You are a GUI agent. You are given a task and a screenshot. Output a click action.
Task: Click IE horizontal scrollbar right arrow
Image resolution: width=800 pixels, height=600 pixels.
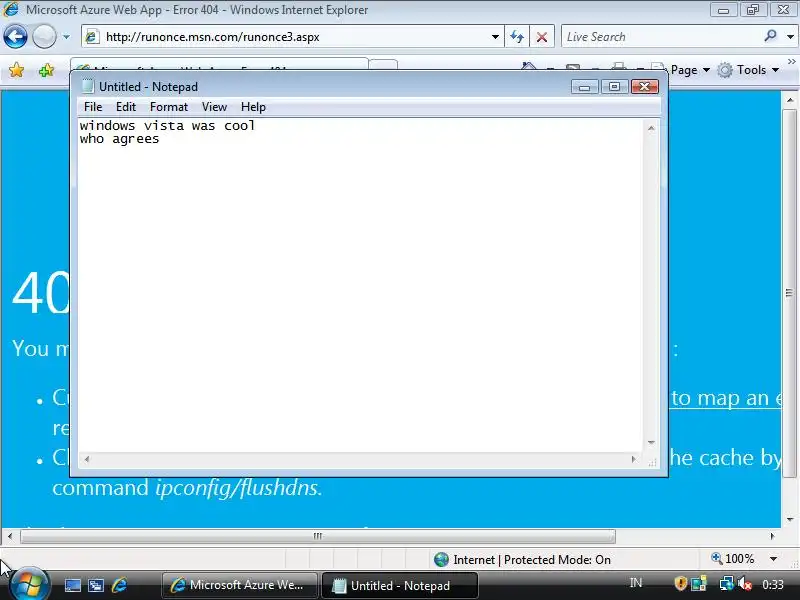point(772,536)
